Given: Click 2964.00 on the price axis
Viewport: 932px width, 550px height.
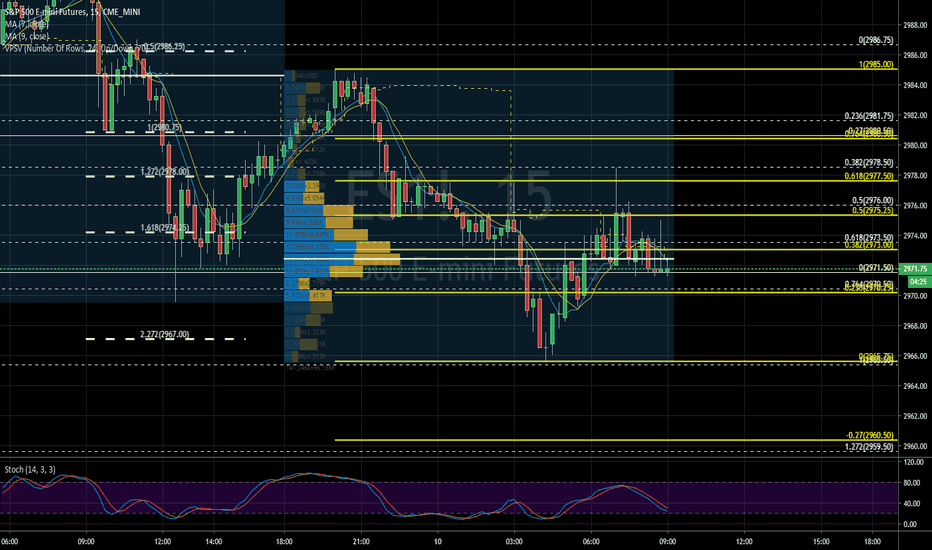Looking at the screenshot, I should pyautogui.click(x=915, y=386).
